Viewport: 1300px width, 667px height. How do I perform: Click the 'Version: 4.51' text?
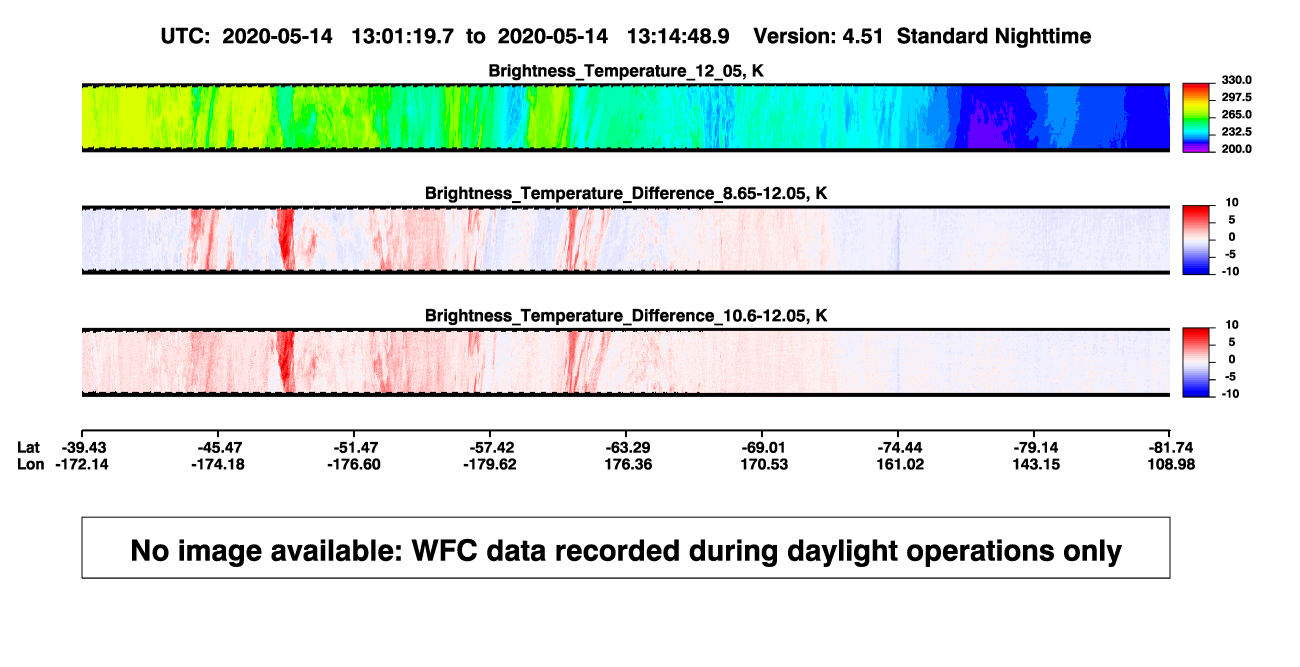pos(818,37)
